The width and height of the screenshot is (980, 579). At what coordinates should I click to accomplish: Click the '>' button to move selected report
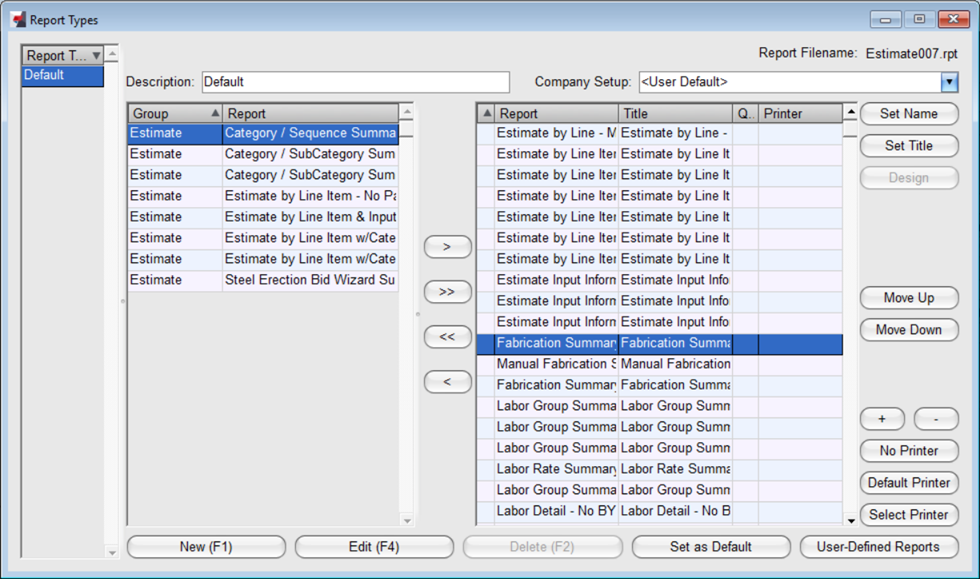coord(447,247)
